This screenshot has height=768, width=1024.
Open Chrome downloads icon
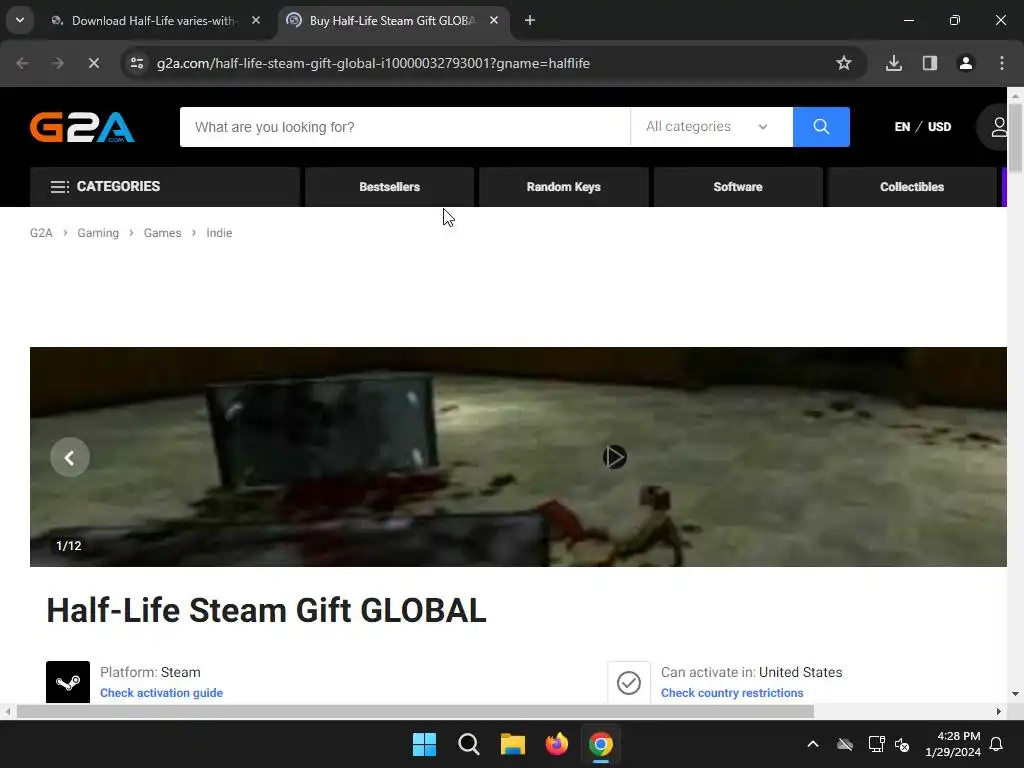tap(894, 63)
